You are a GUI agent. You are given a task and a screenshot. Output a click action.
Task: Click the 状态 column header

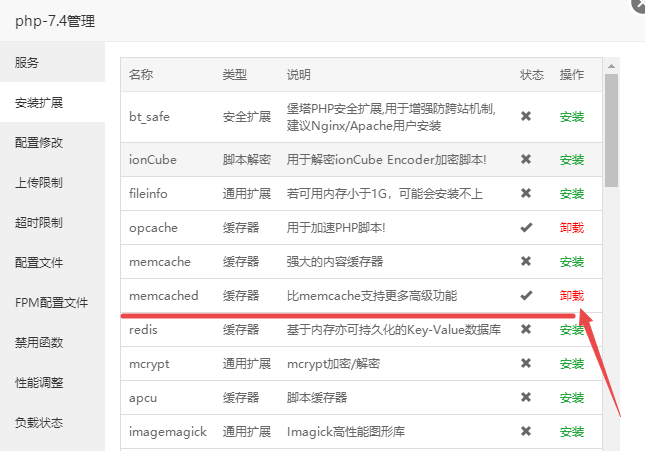pyautogui.click(x=531, y=74)
